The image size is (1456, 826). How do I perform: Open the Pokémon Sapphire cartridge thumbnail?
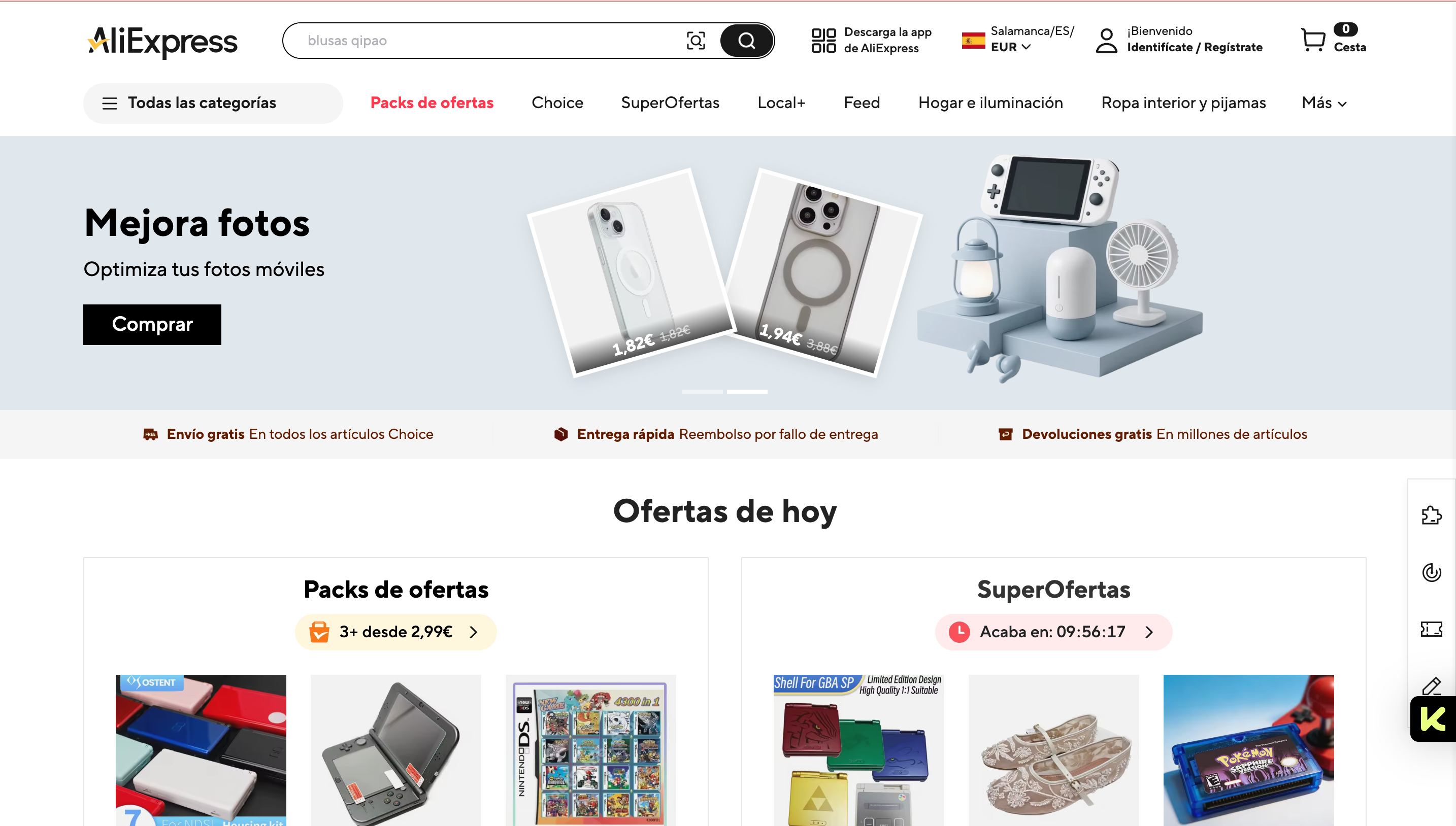[x=1248, y=750]
